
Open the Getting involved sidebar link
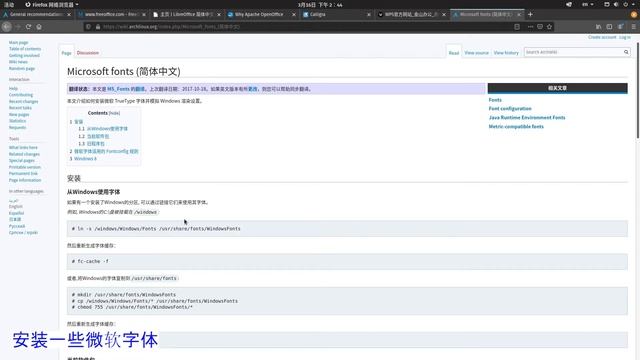24,56
